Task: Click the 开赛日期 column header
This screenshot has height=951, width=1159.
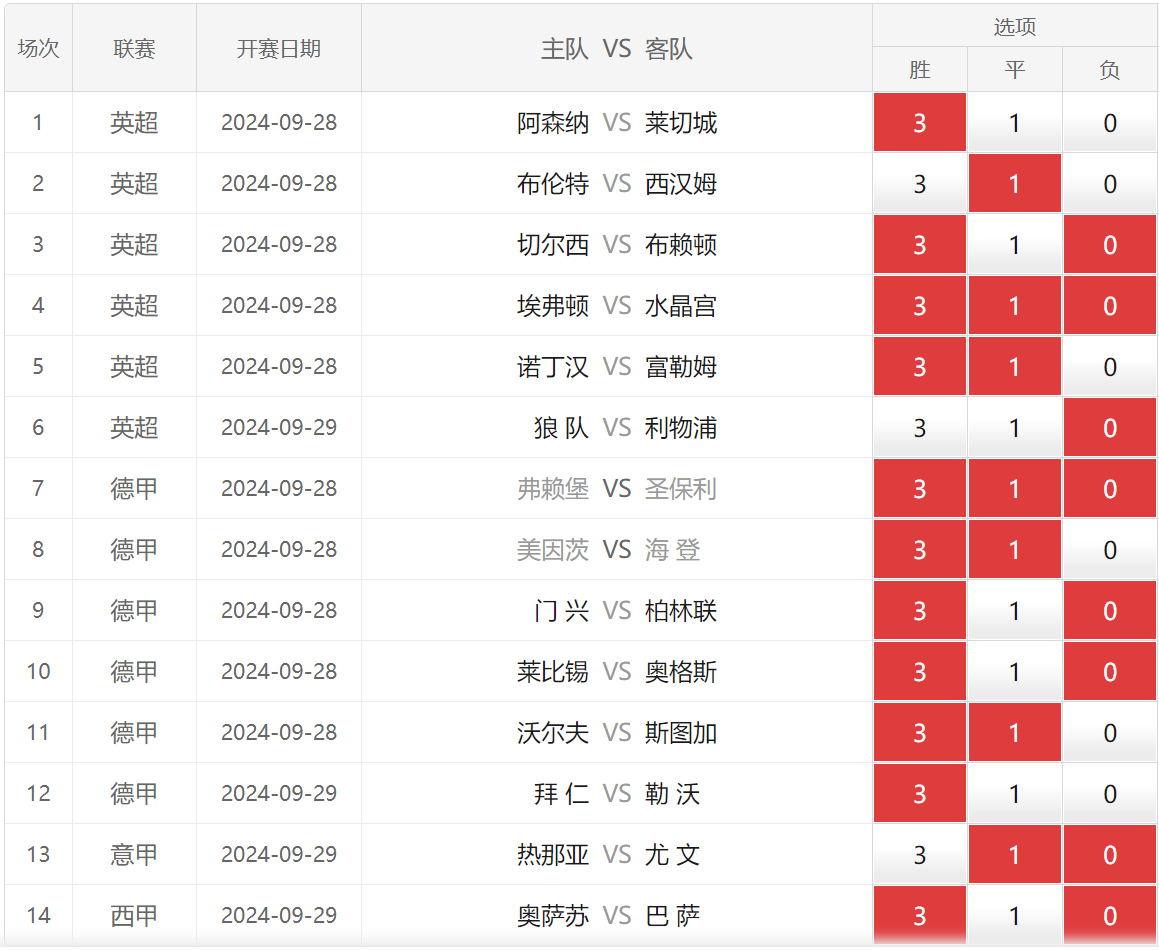Action: click(x=279, y=49)
